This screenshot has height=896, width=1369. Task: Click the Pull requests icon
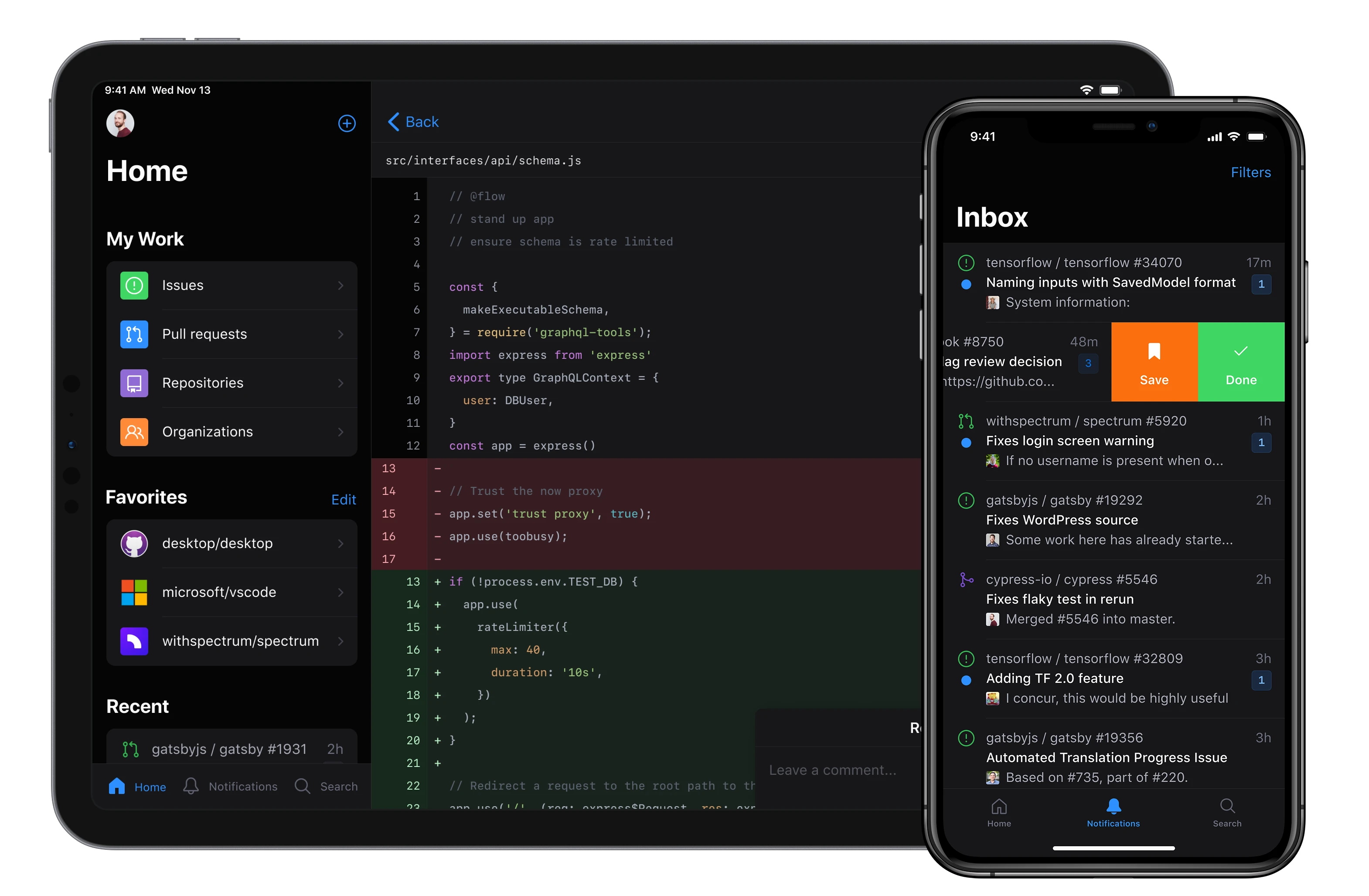[134, 333]
